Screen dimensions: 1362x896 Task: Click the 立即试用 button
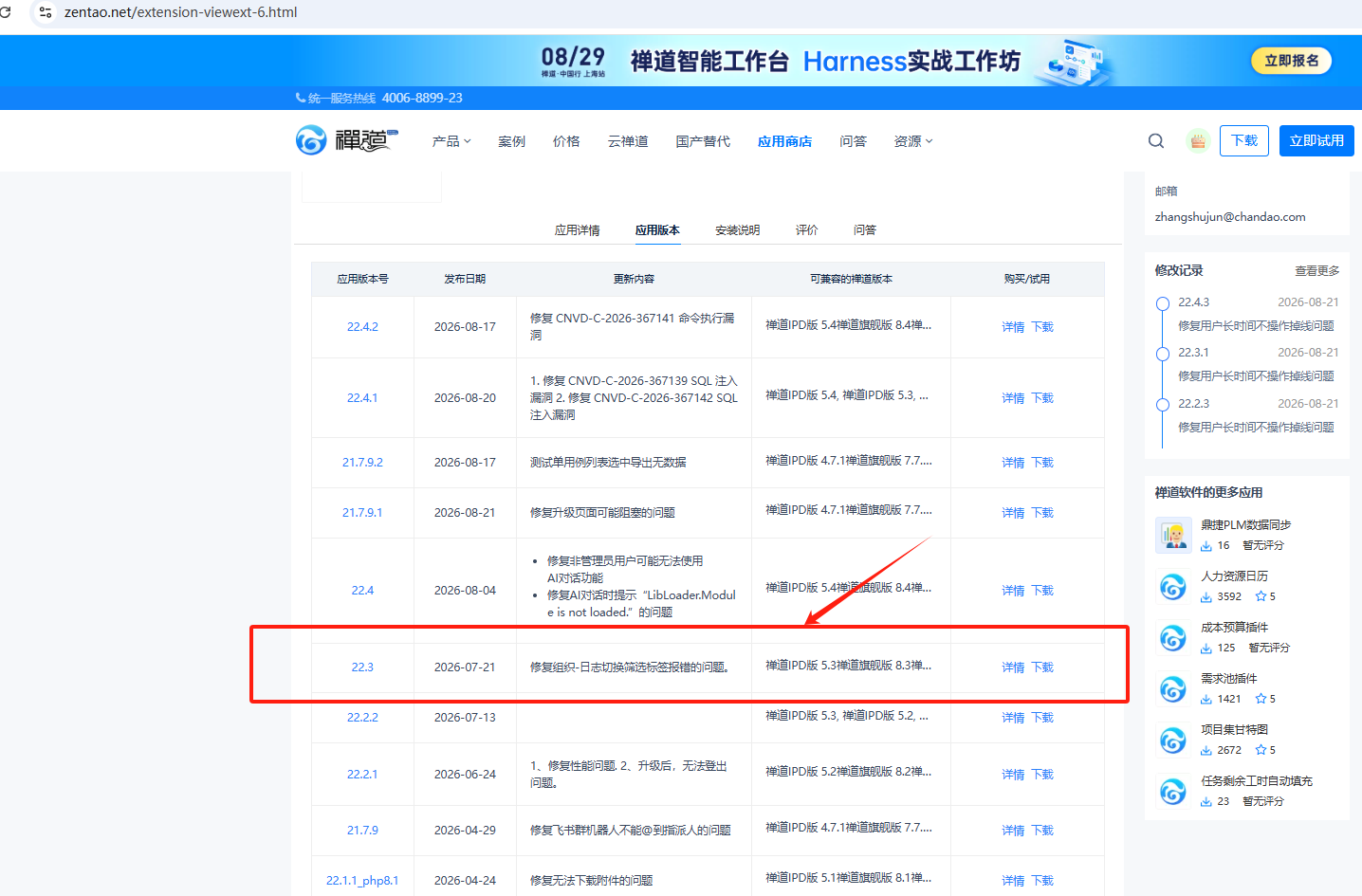1316,140
